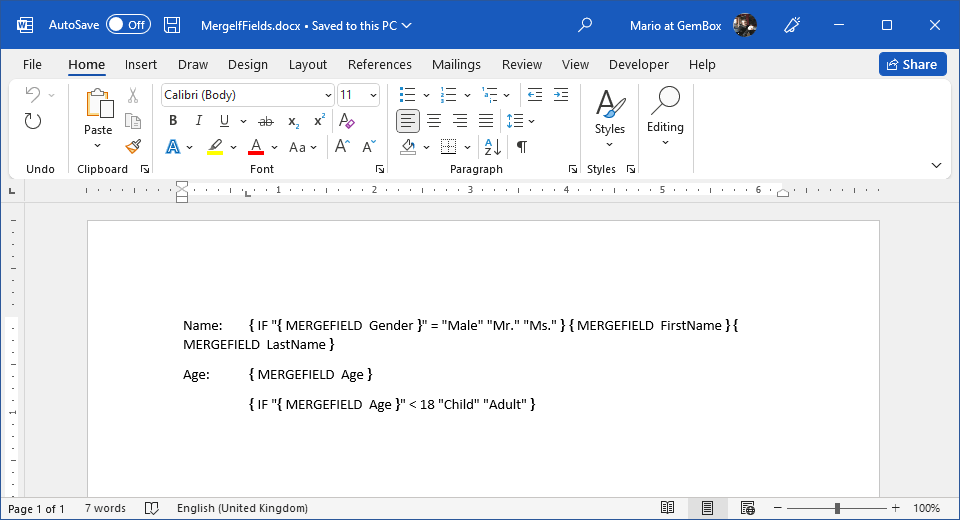
Task: Click the Format Painter icon
Action: click(133, 146)
